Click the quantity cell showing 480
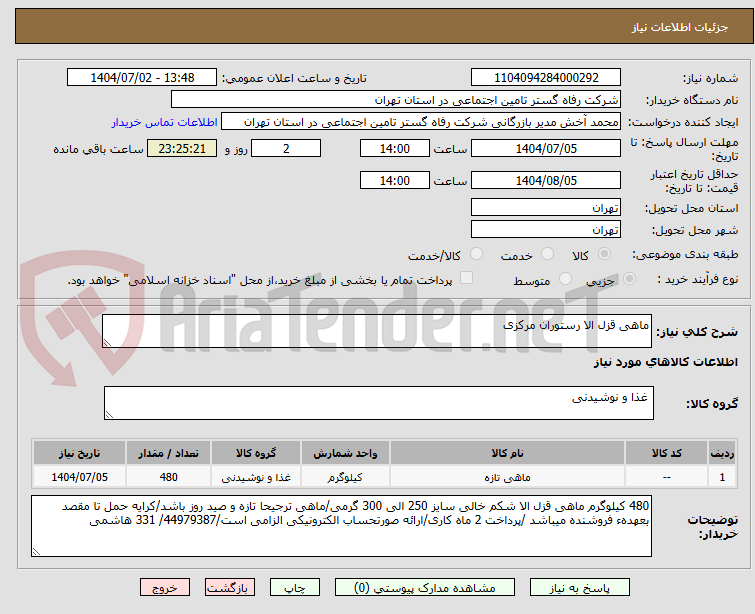Screen dimensions: 755x614 coord(168,477)
